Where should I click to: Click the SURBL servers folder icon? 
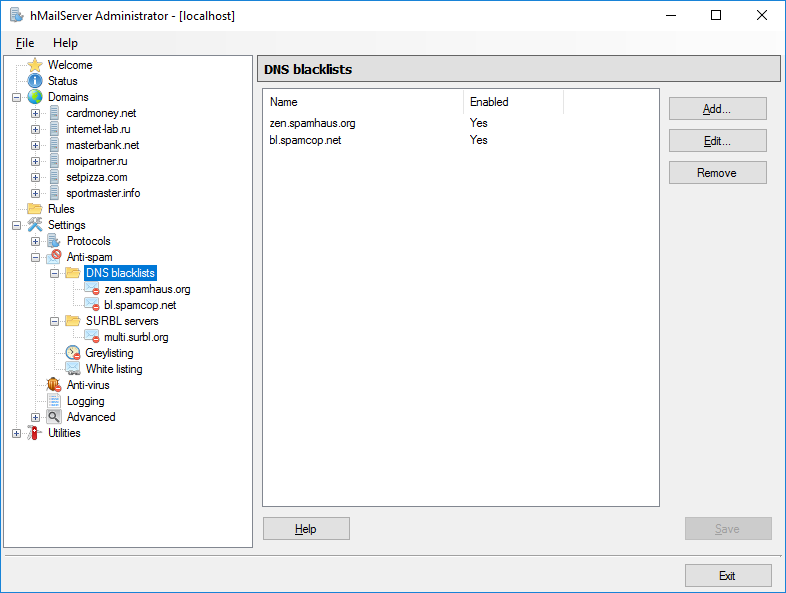point(73,321)
